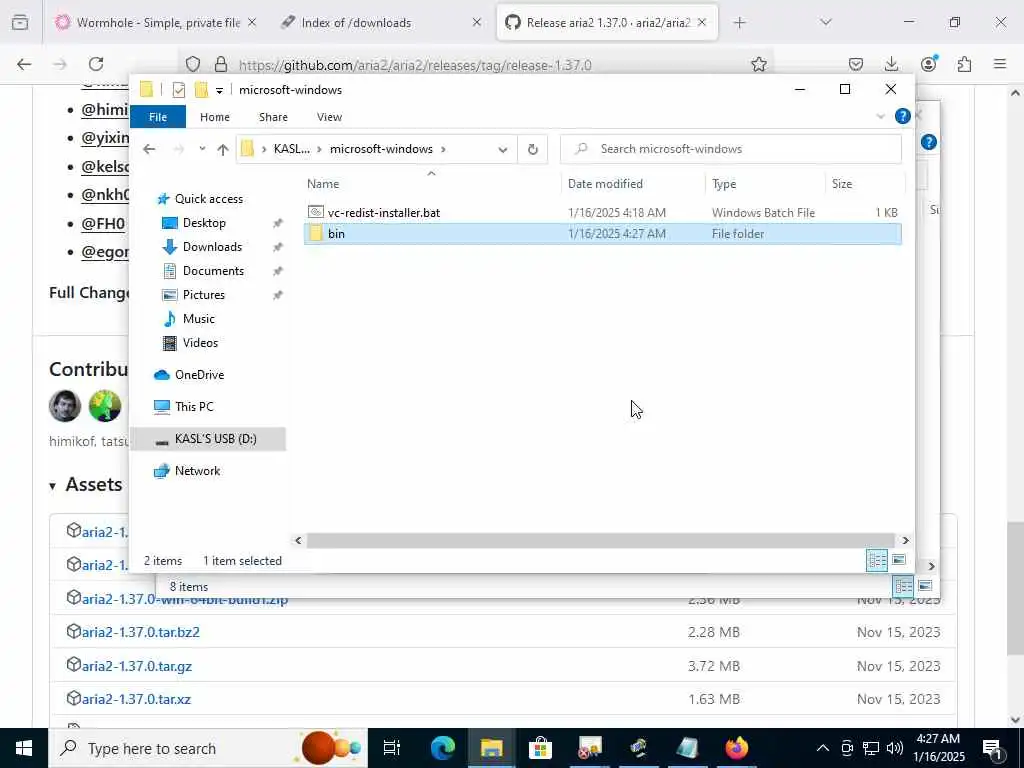Sort files by the Name column

431,184
